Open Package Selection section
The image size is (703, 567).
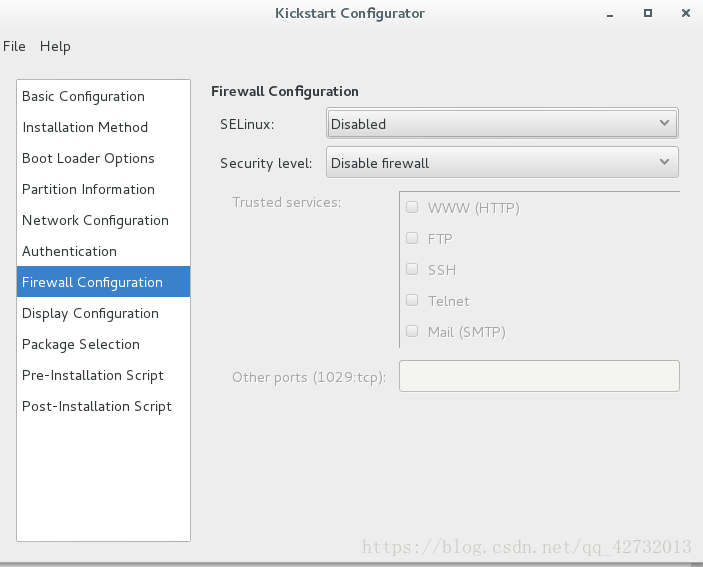(x=104, y=344)
